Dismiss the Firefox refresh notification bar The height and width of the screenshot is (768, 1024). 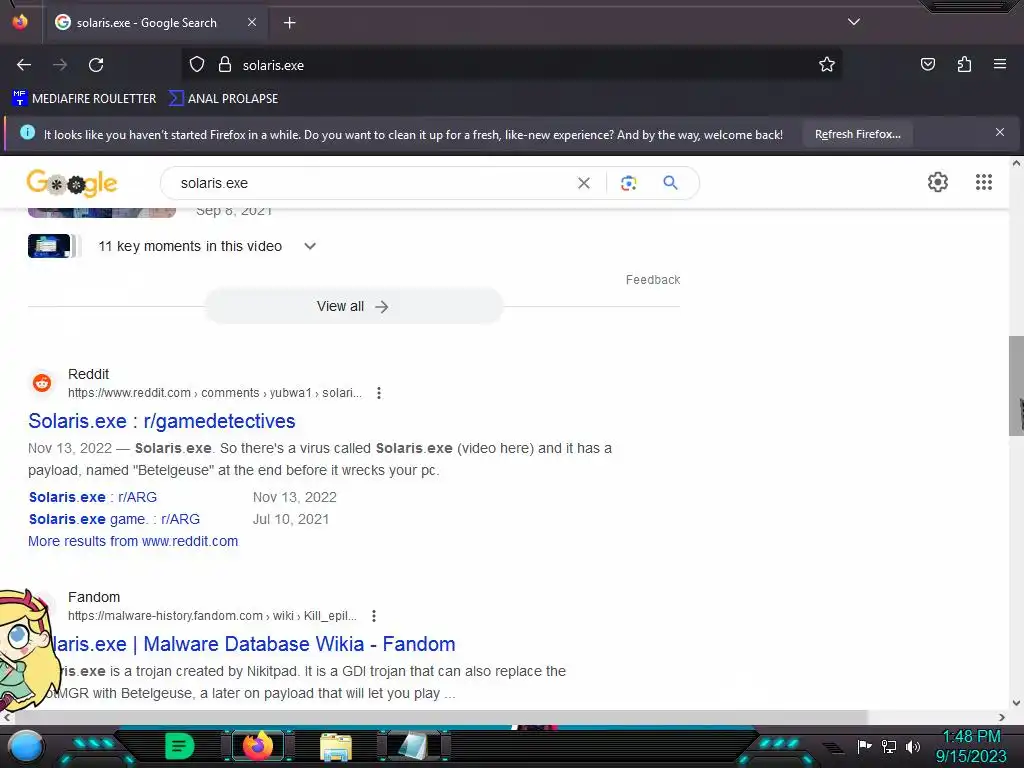(x=999, y=133)
